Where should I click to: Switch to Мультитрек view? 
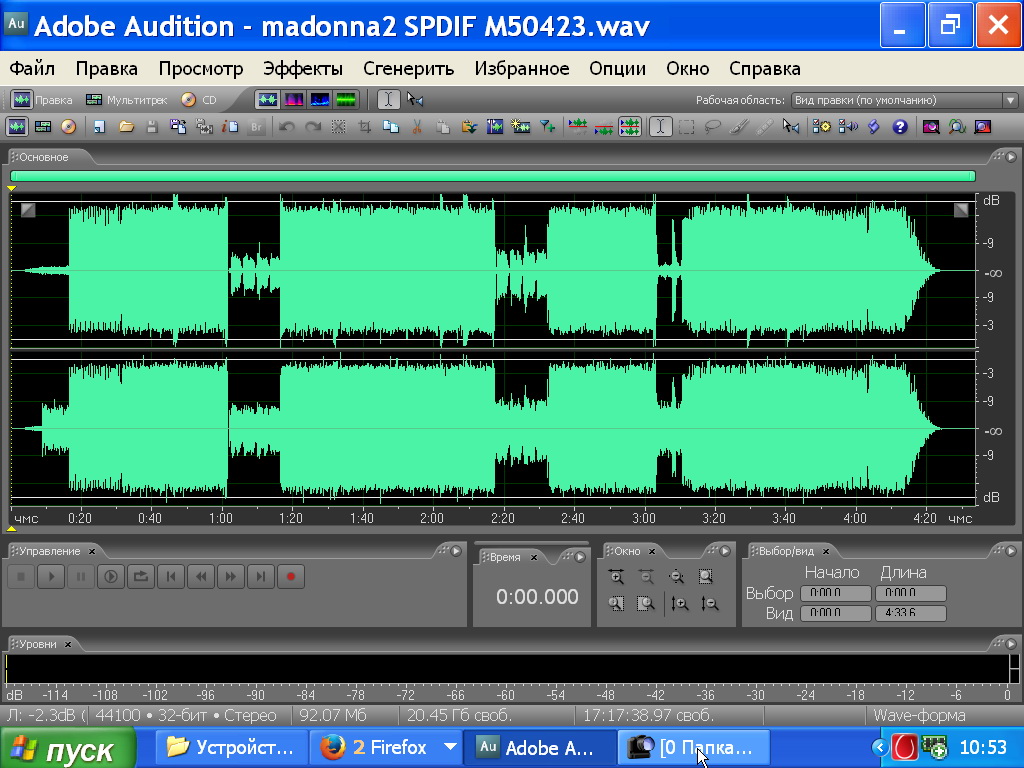pos(127,100)
